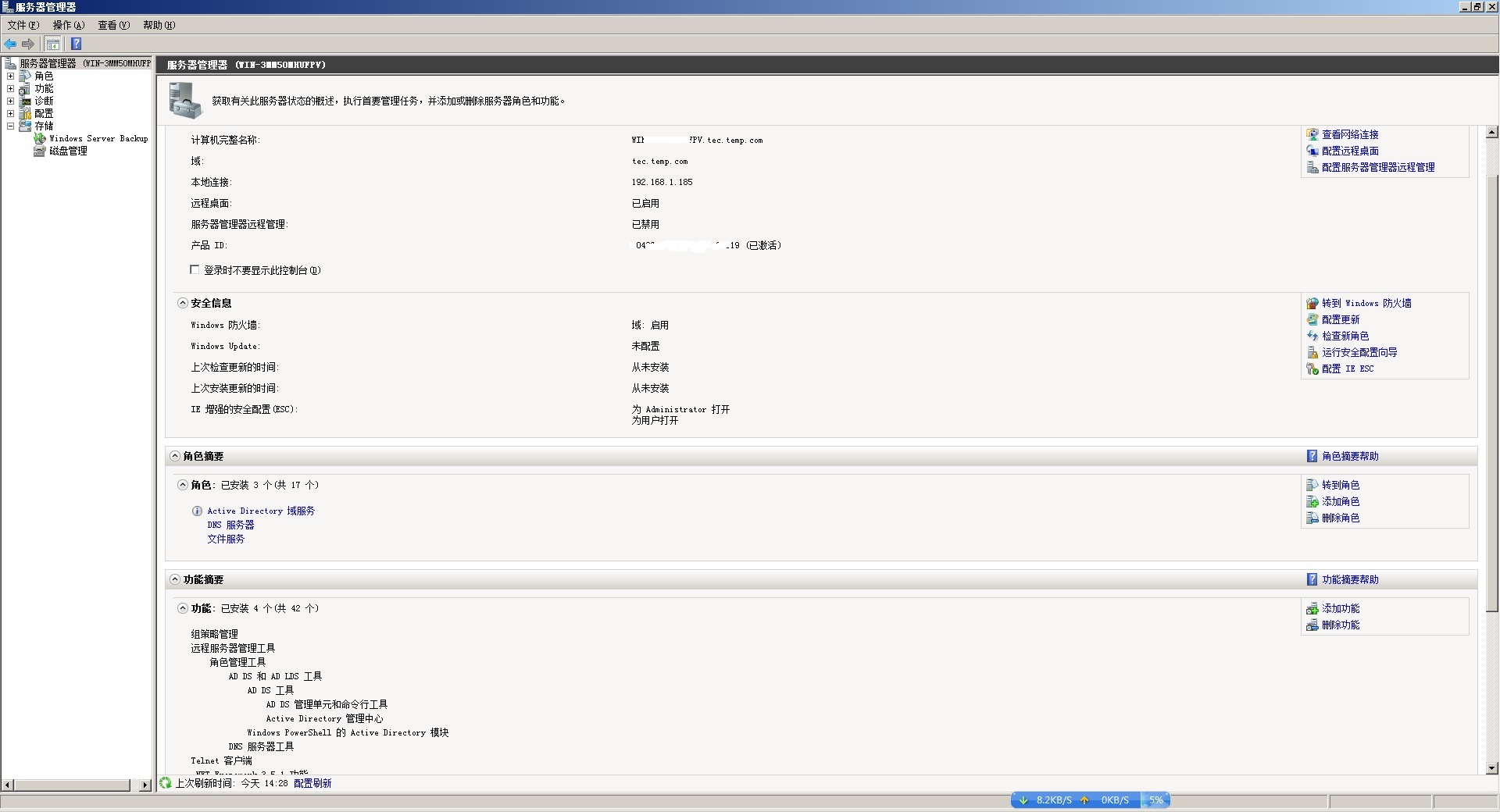This screenshot has height=812, width=1500.
Task: Click the 配置服务器管理器远程管理 icon
Action: [1312, 167]
